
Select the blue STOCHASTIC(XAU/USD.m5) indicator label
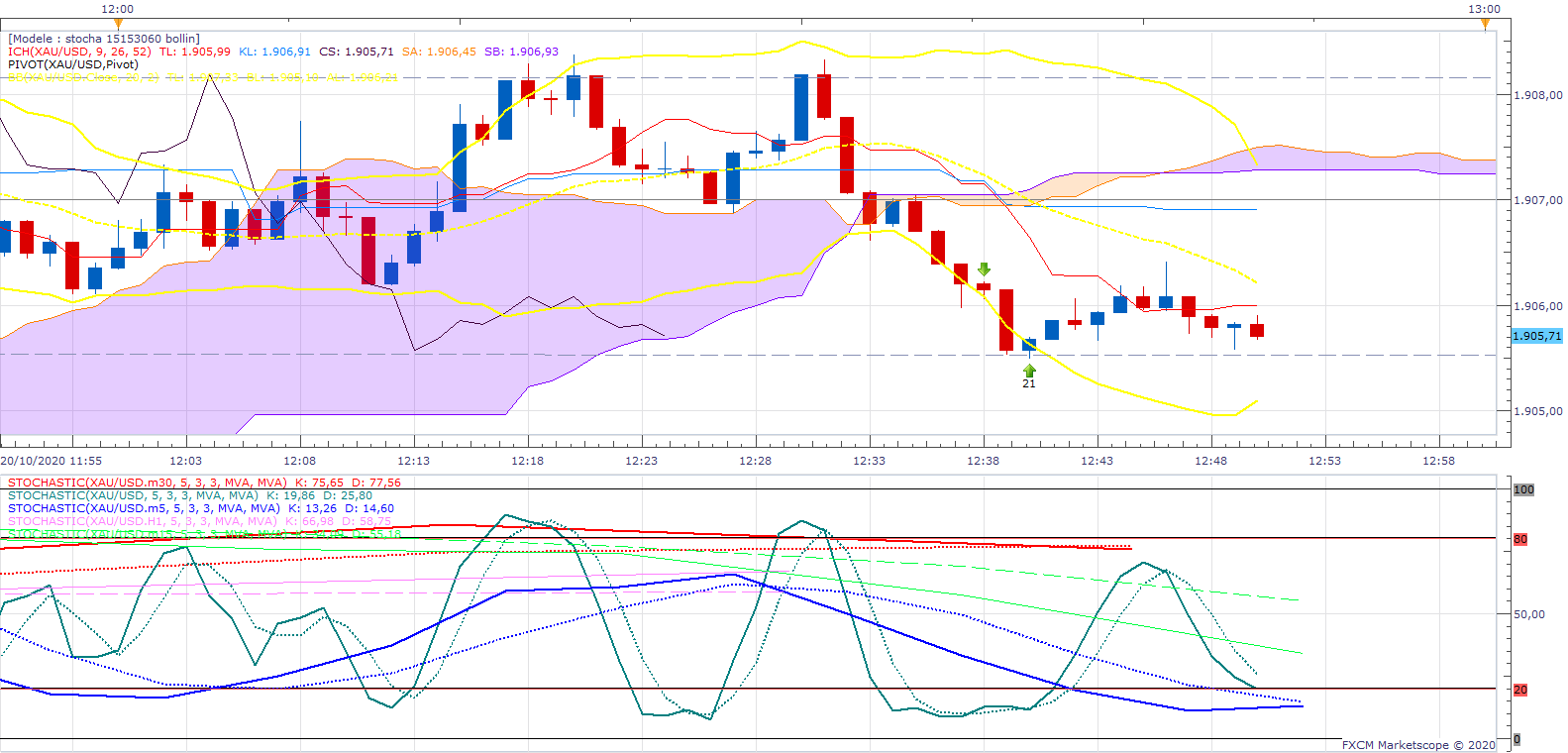point(144,508)
